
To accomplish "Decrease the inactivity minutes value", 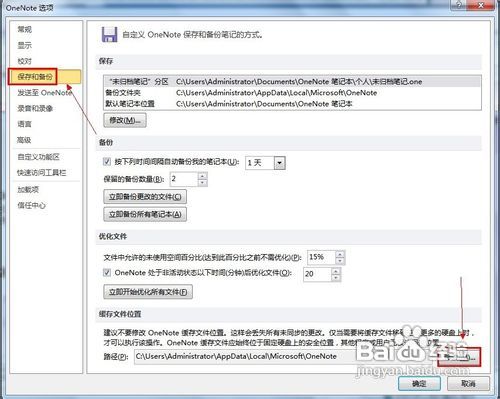I will pyautogui.click(x=336, y=278).
